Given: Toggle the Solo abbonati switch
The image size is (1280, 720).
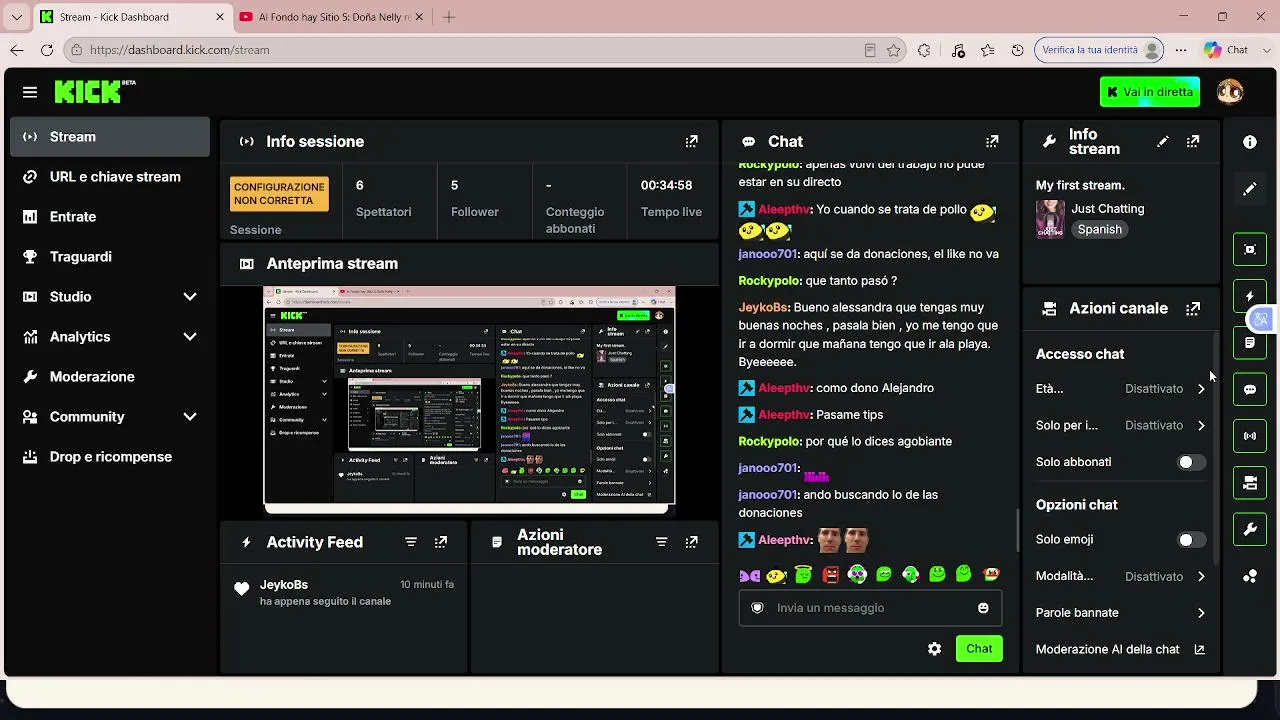Looking at the screenshot, I should [1191, 462].
